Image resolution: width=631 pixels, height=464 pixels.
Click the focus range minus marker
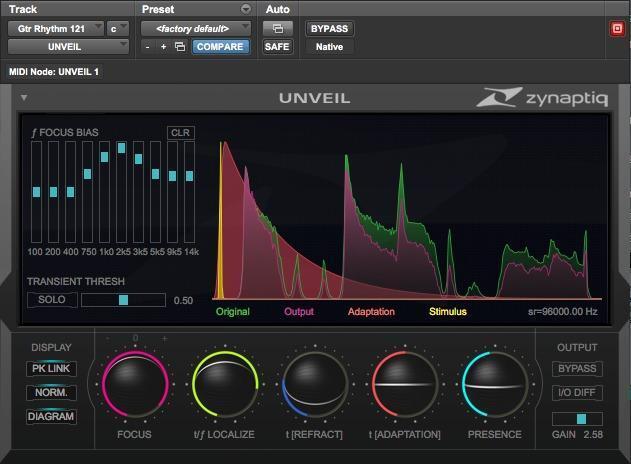click(107, 339)
